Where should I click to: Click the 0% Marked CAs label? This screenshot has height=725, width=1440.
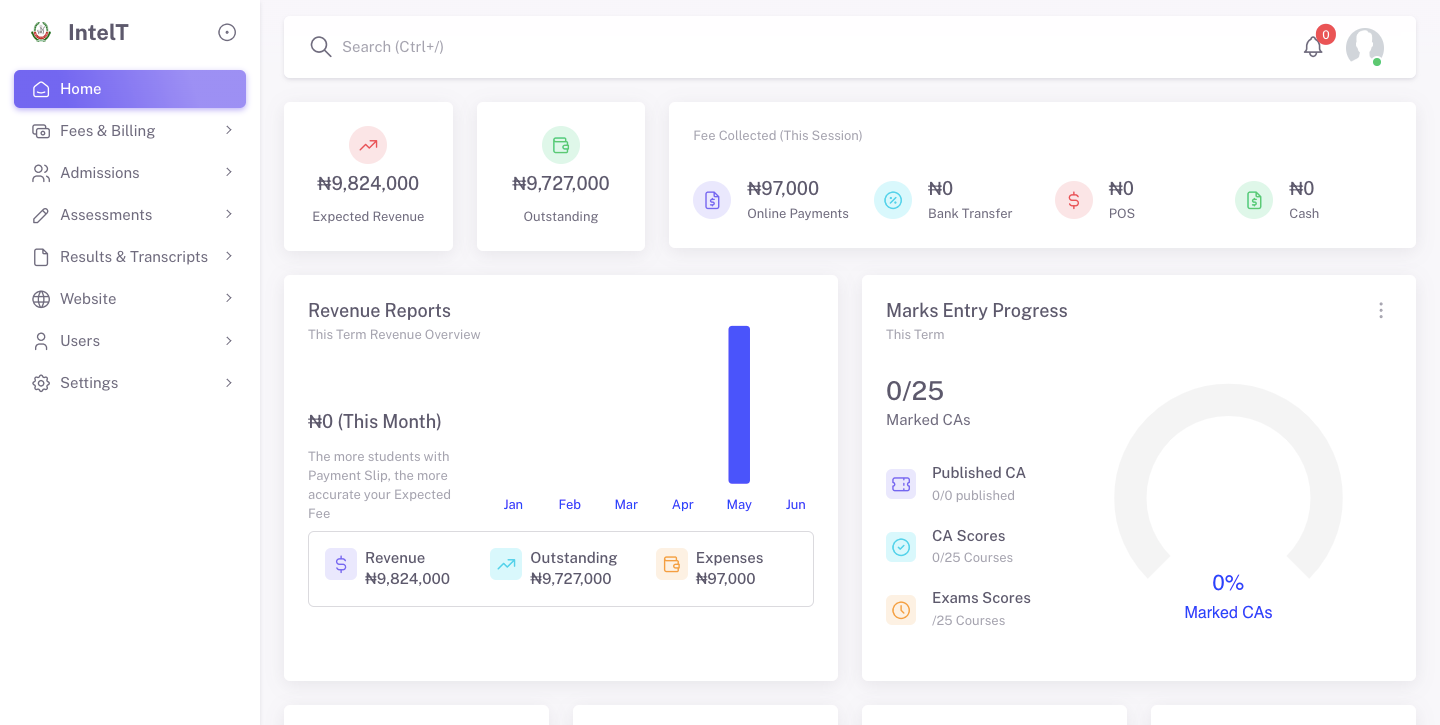coord(1228,583)
